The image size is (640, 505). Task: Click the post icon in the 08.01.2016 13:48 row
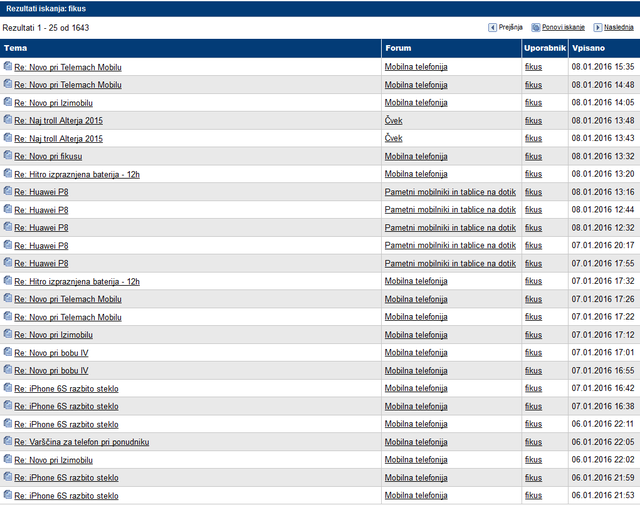click(8, 119)
